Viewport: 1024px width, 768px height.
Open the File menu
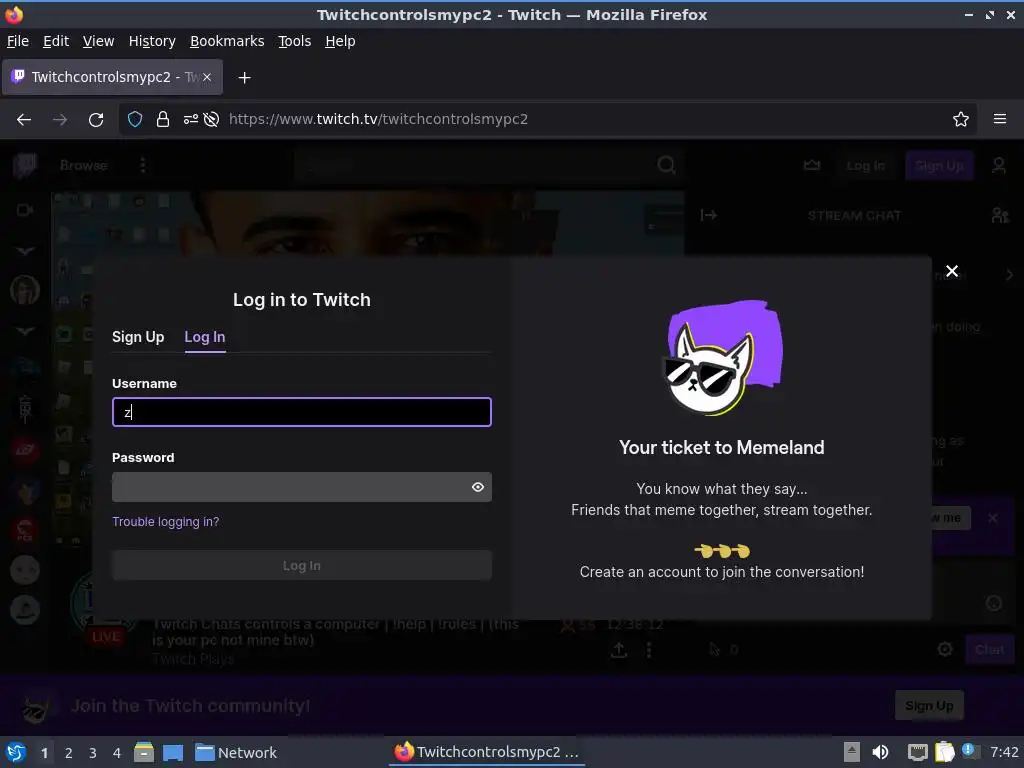18,41
